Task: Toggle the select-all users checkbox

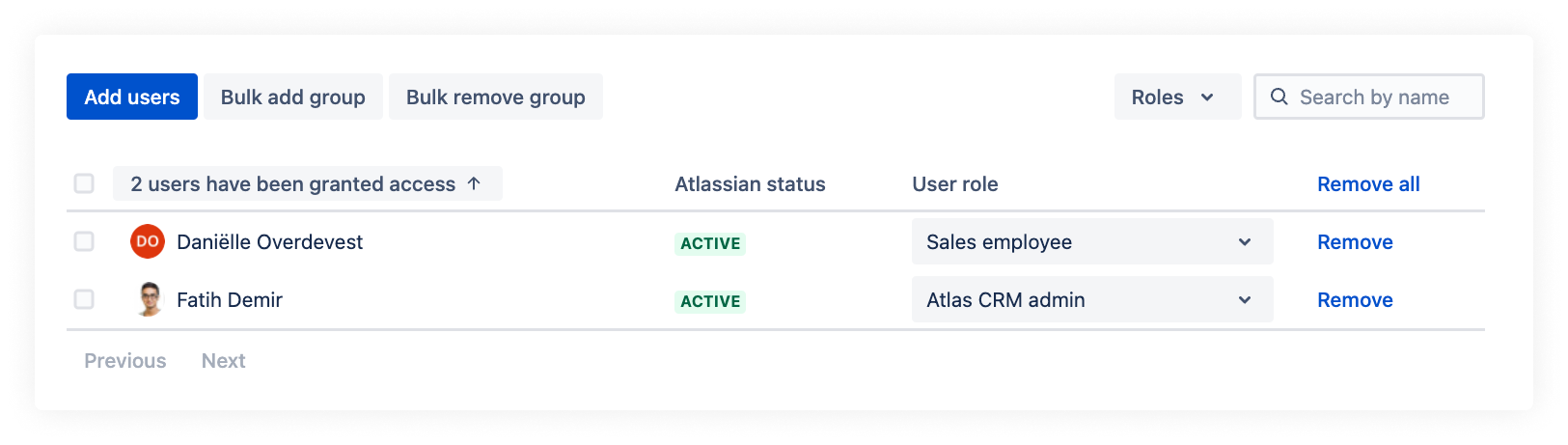Action: pos(84,183)
